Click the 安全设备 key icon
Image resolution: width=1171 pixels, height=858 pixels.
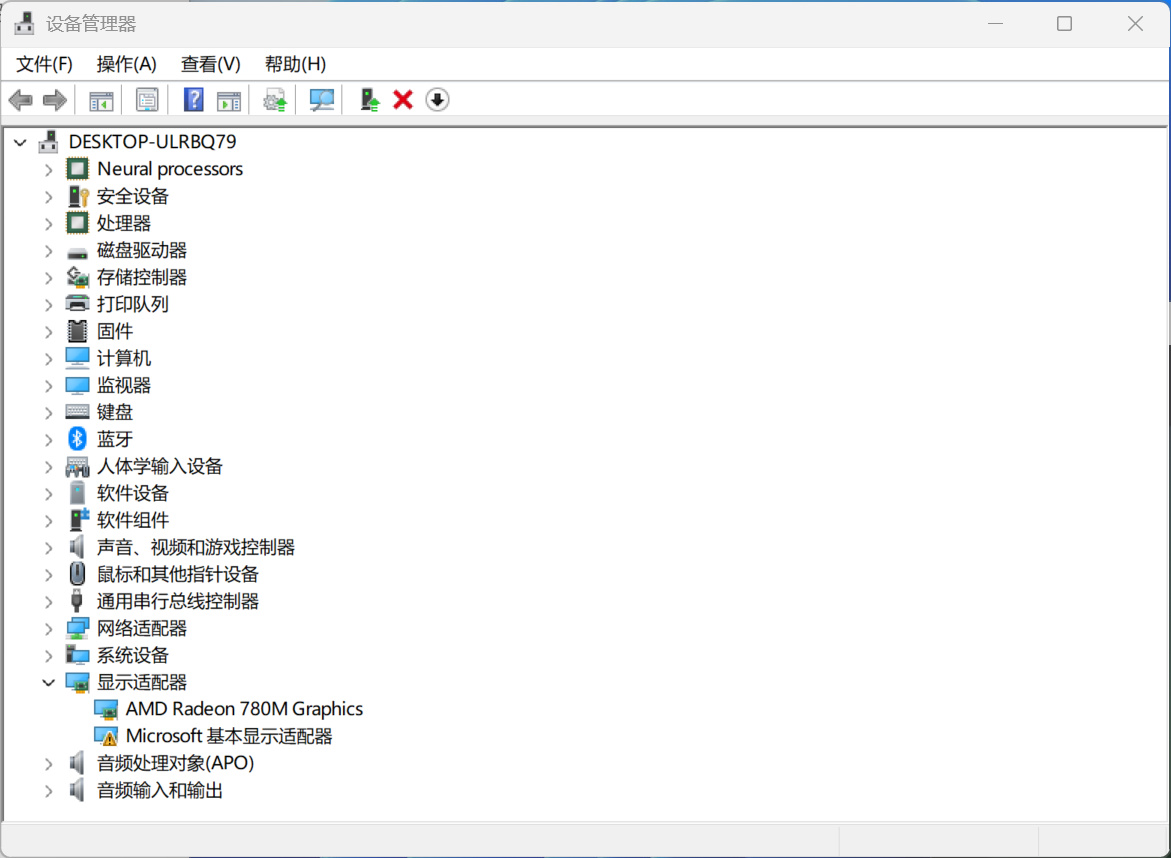pyautogui.click(x=78, y=196)
